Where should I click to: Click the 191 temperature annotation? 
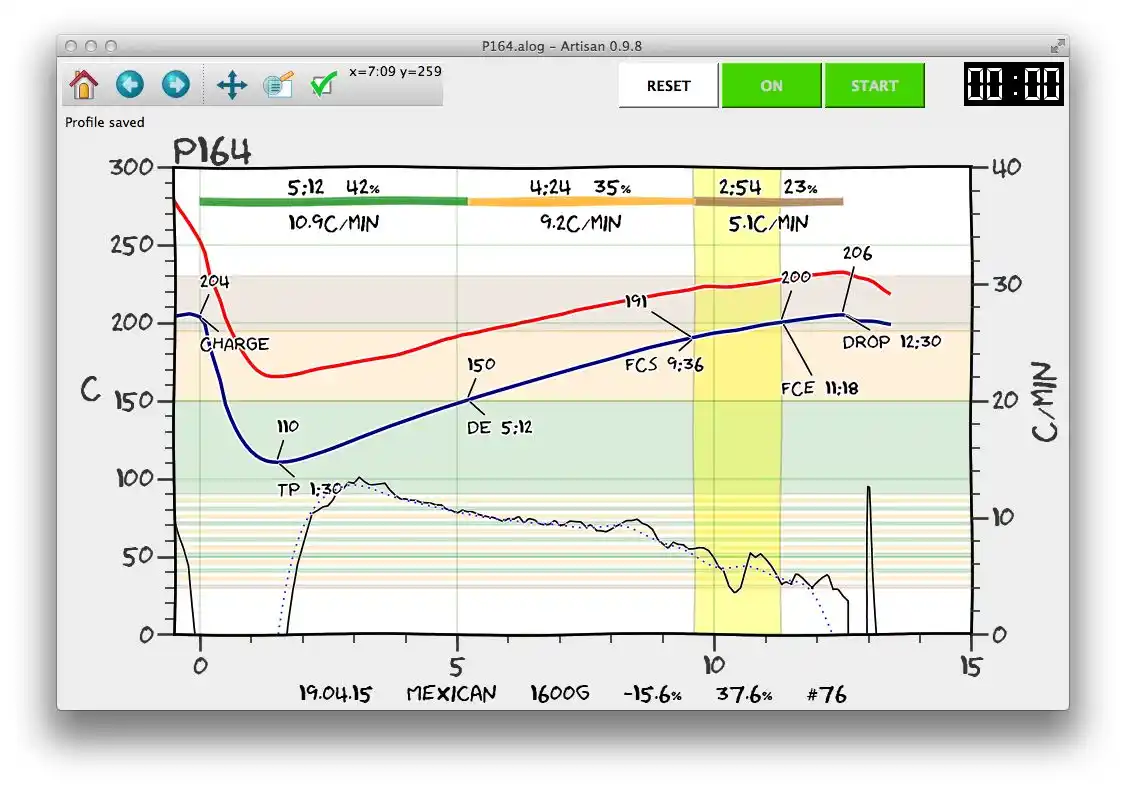click(636, 302)
